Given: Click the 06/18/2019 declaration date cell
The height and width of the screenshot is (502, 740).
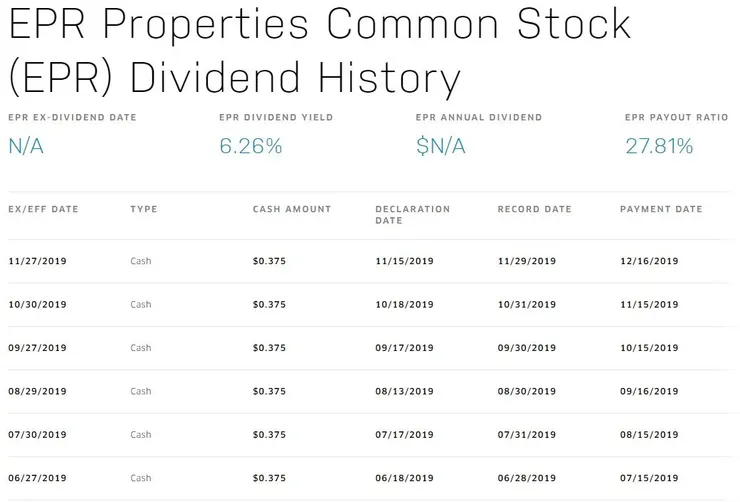Looking at the screenshot, I should point(404,479).
